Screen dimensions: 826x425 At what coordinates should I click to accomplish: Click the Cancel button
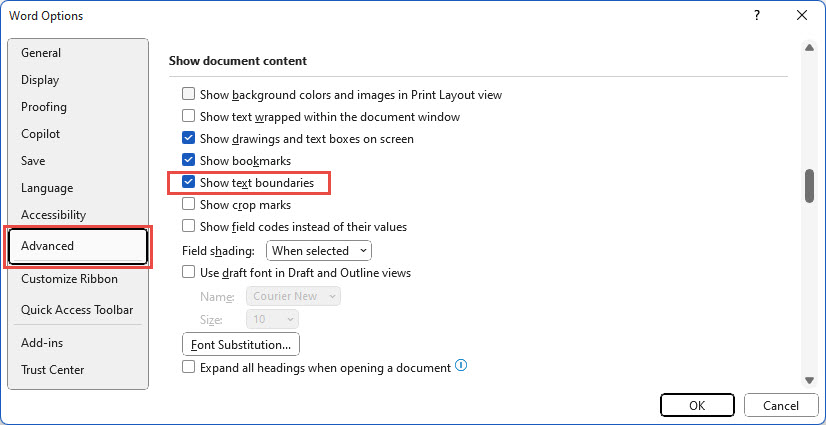[x=781, y=406]
